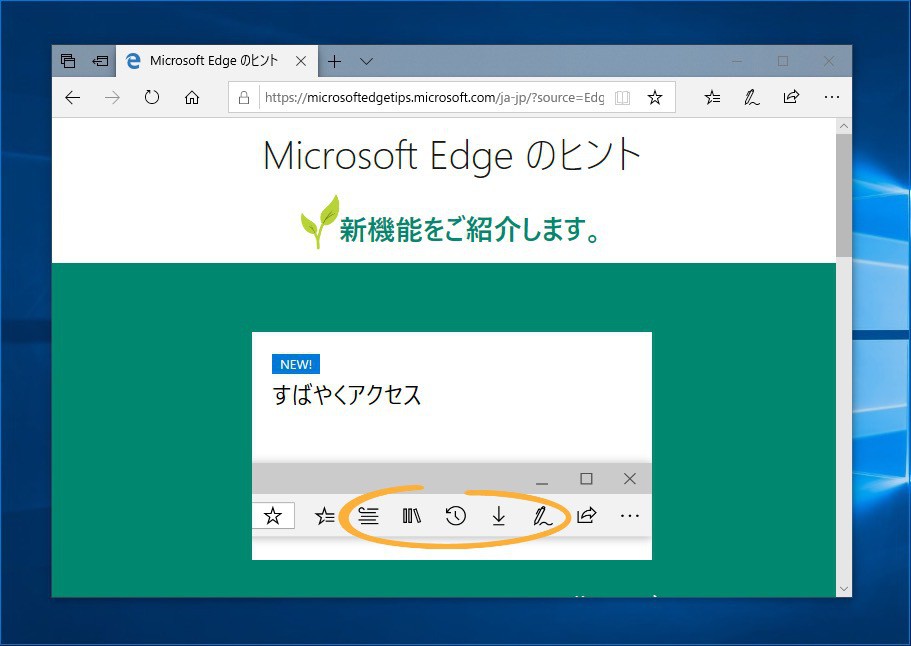Maximize the Edge window
Screen dimensions: 911x646
[x=783, y=61]
